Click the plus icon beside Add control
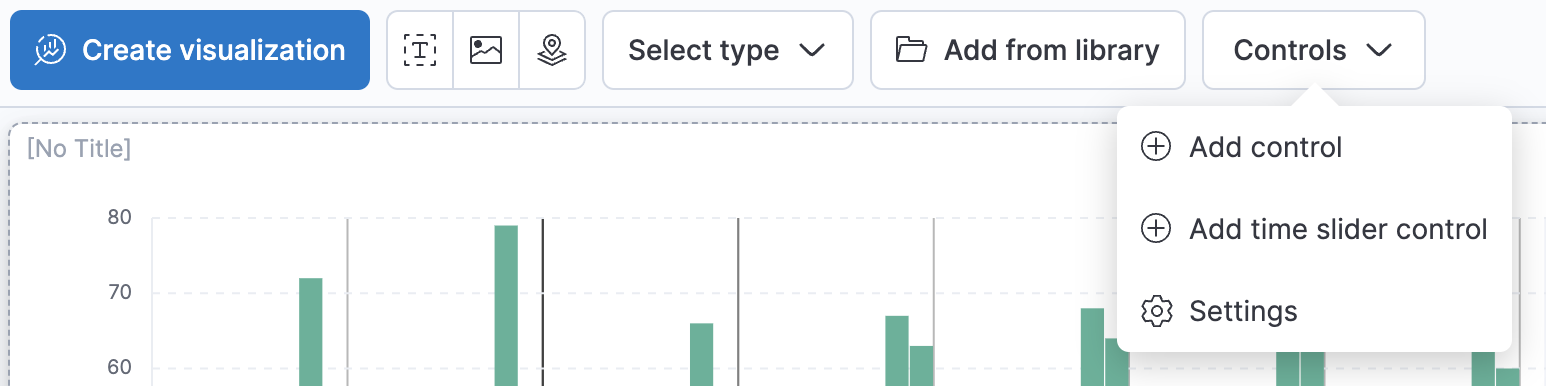This screenshot has height=386, width=1546. click(1156, 148)
